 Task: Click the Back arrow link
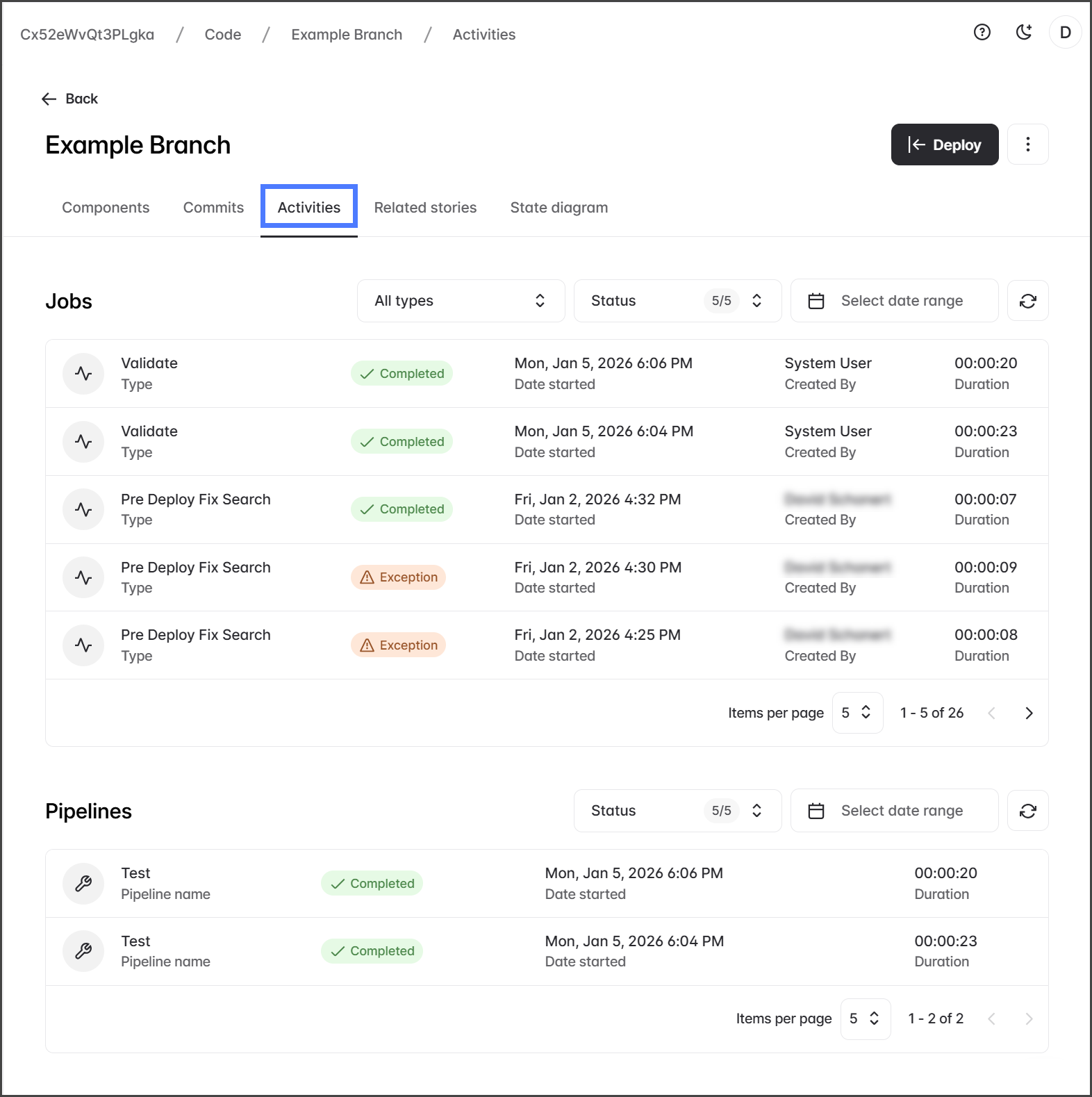70,99
